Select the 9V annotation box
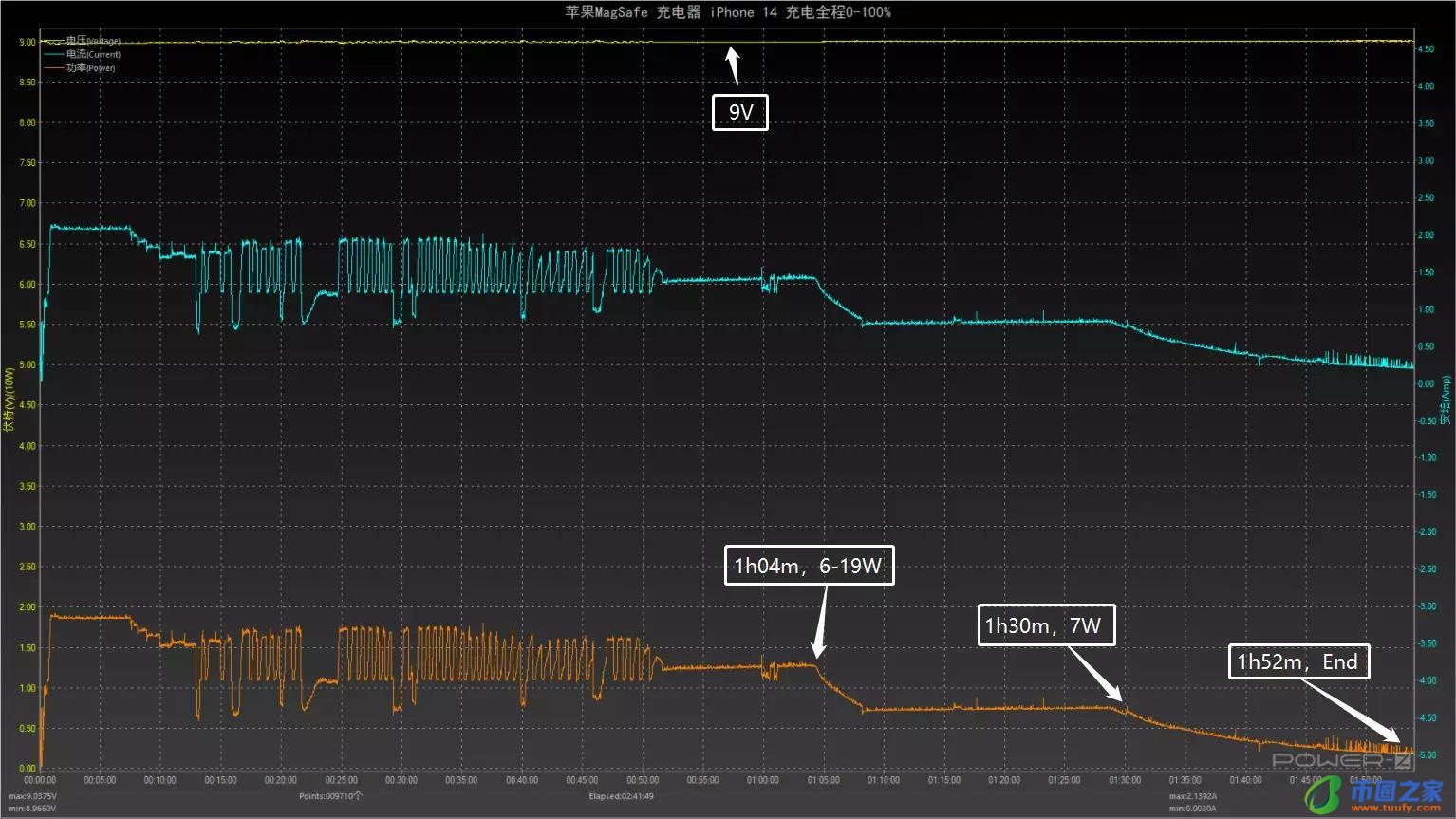 (x=740, y=112)
